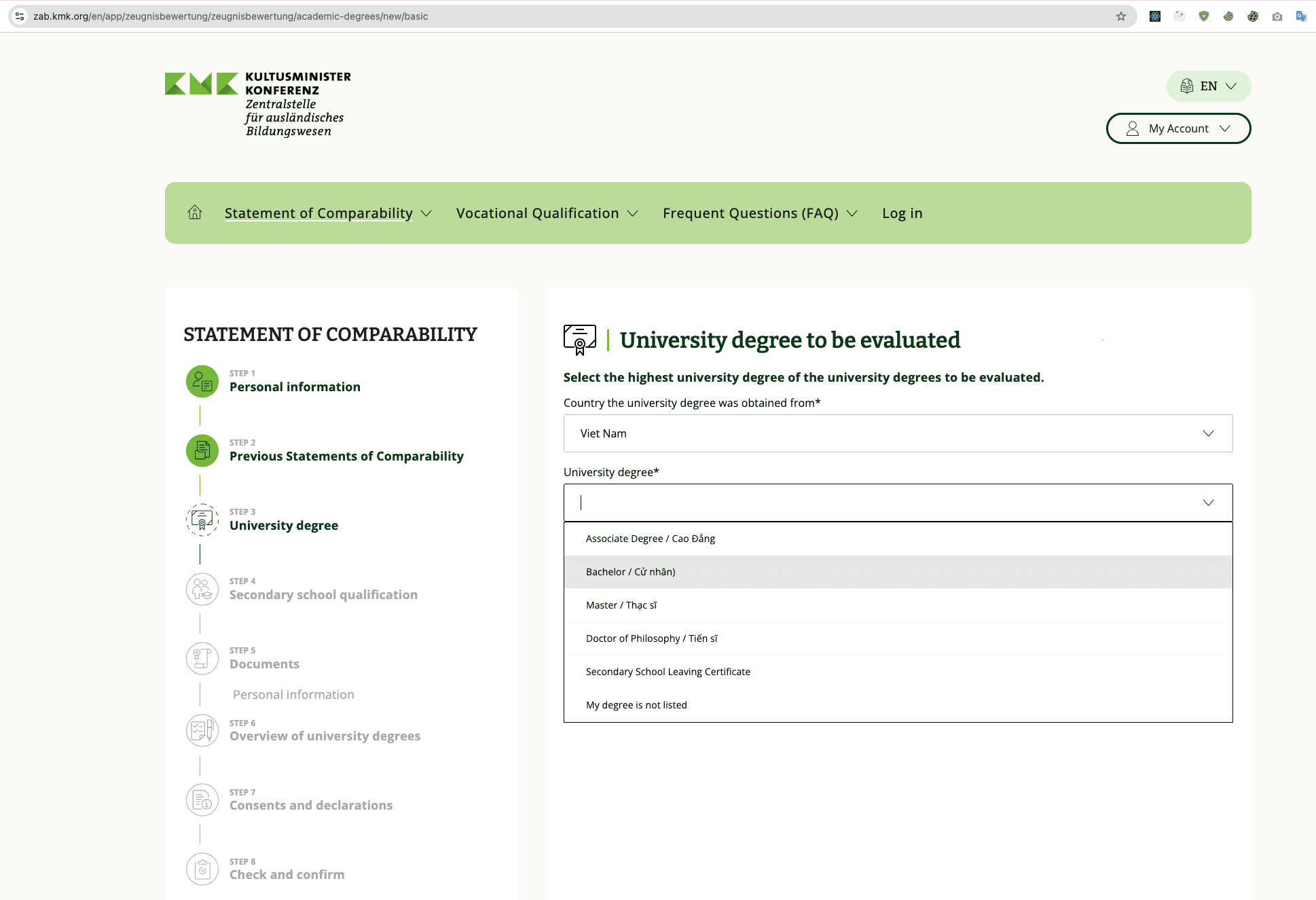The height and width of the screenshot is (900, 1316).
Task: Open the country dropdown showing Viet Nam
Action: click(898, 433)
